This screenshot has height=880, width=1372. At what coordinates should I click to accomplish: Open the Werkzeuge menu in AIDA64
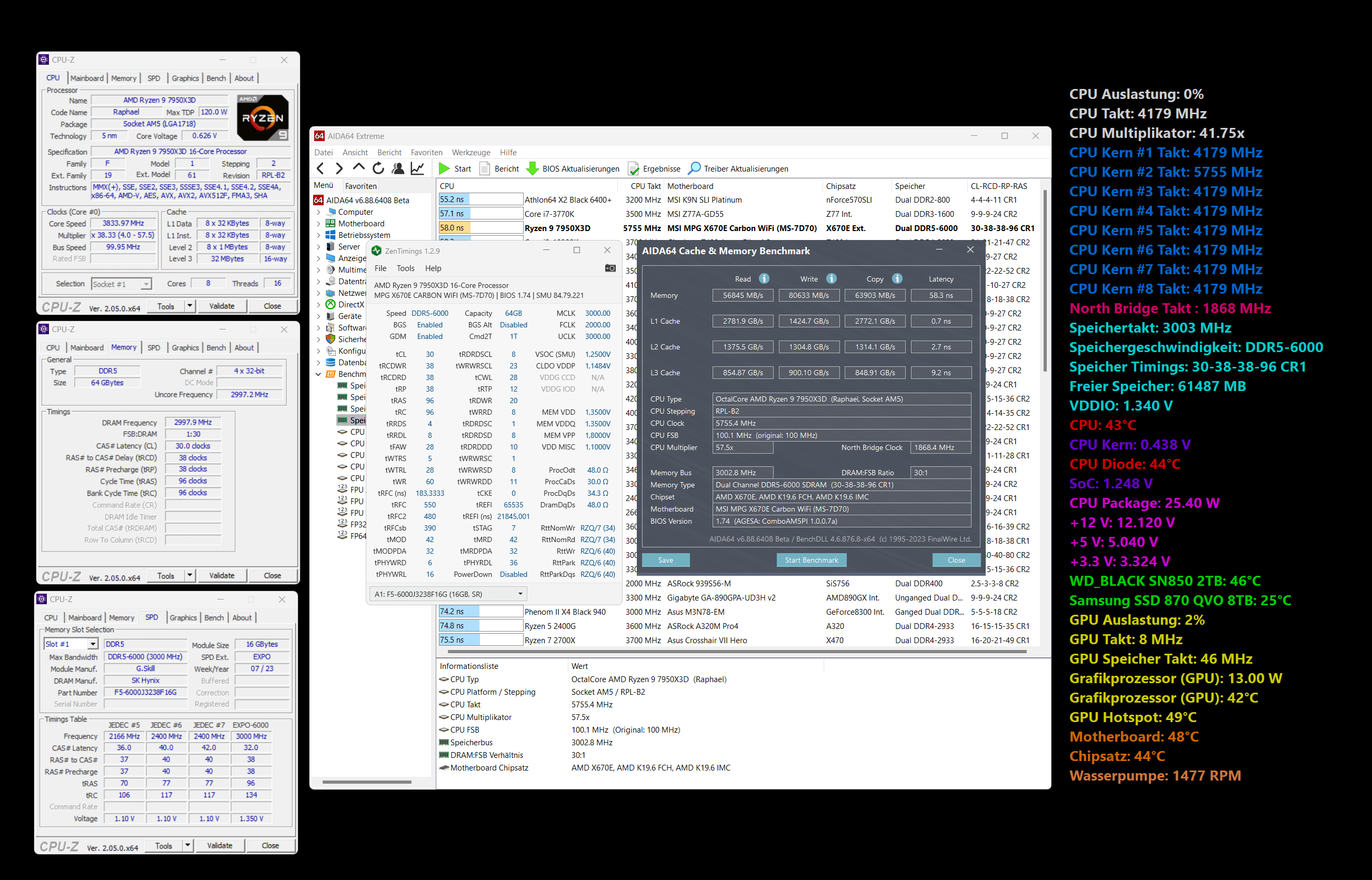pyautogui.click(x=471, y=153)
